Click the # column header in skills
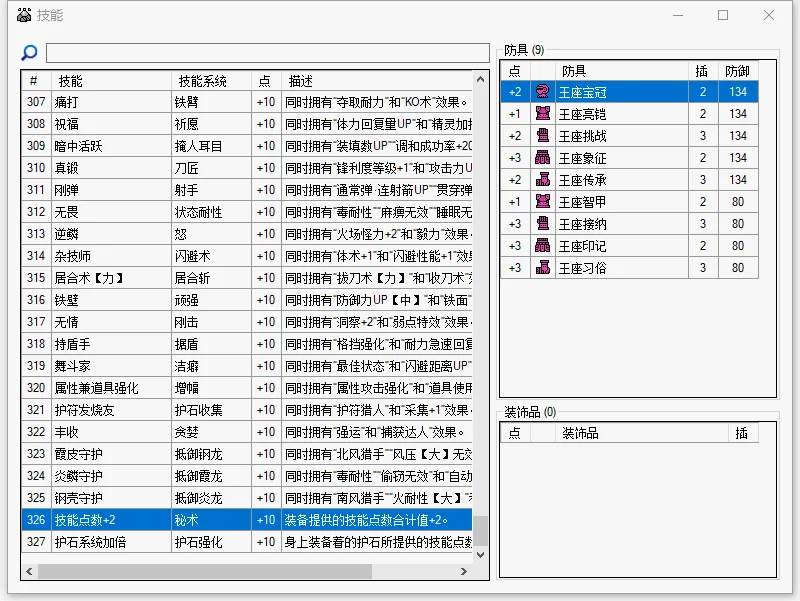 point(36,81)
